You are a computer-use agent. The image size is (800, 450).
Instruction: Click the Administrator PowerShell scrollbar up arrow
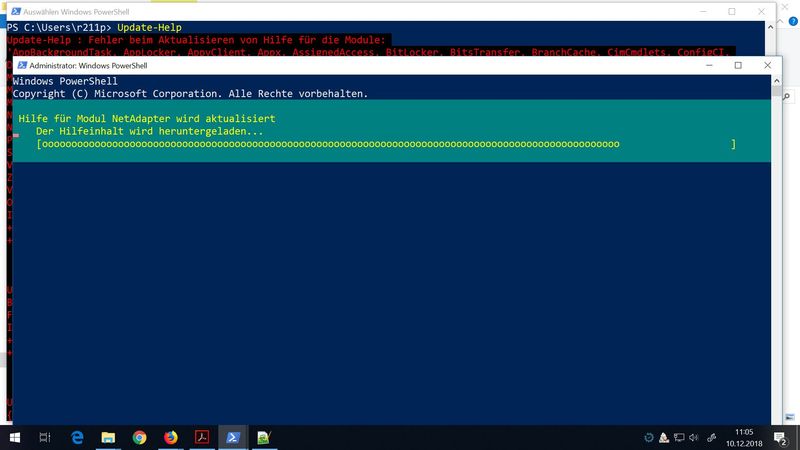777,81
